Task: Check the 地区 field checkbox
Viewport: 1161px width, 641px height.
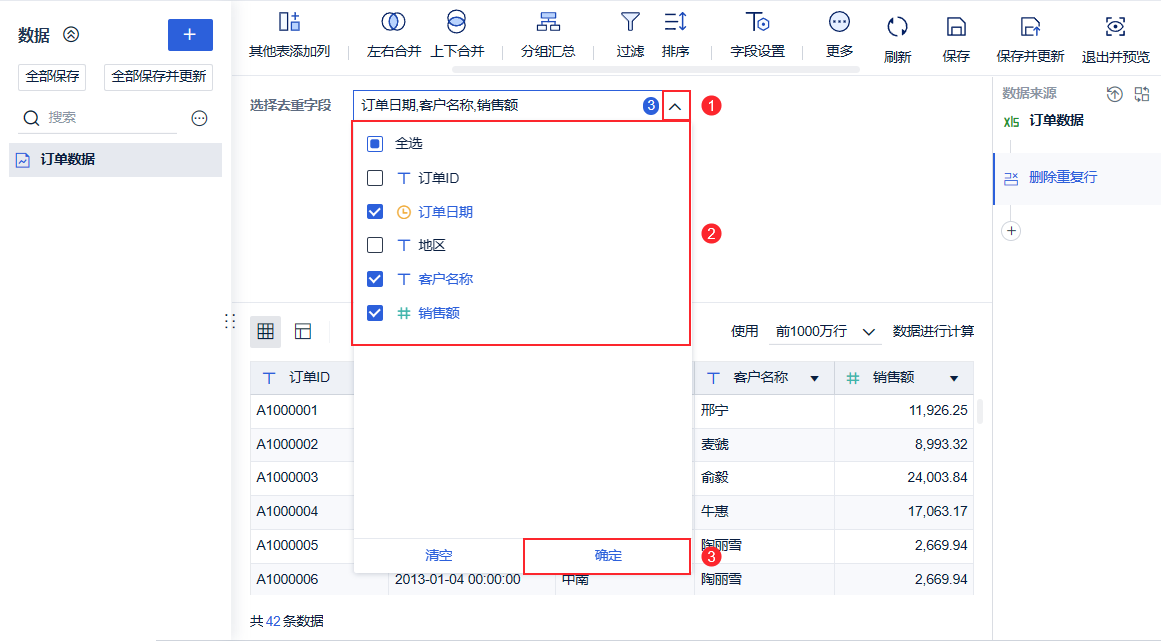Action: (375, 245)
